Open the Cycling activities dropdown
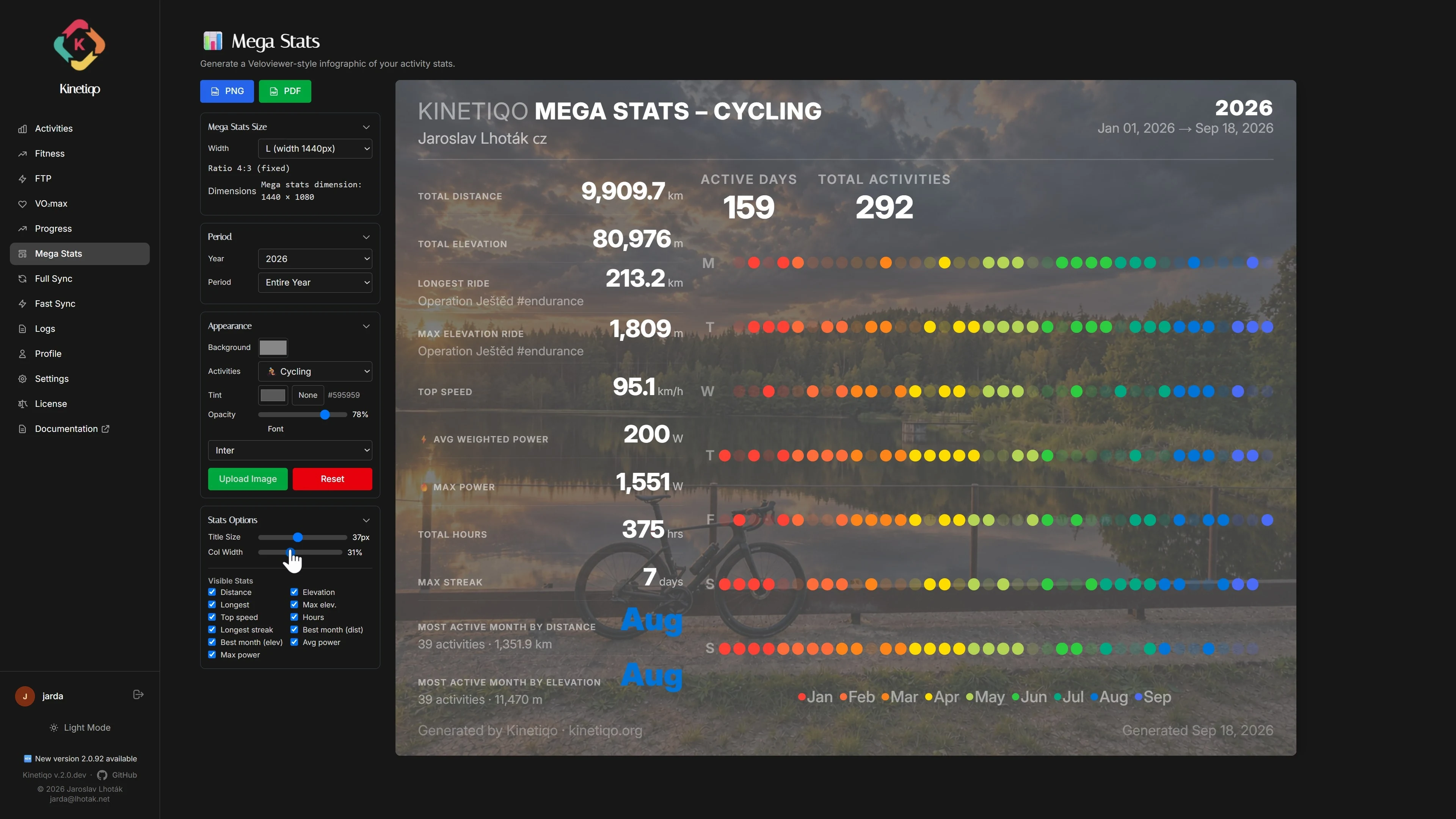This screenshot has width=1456, height=819. tap(315, 371)
